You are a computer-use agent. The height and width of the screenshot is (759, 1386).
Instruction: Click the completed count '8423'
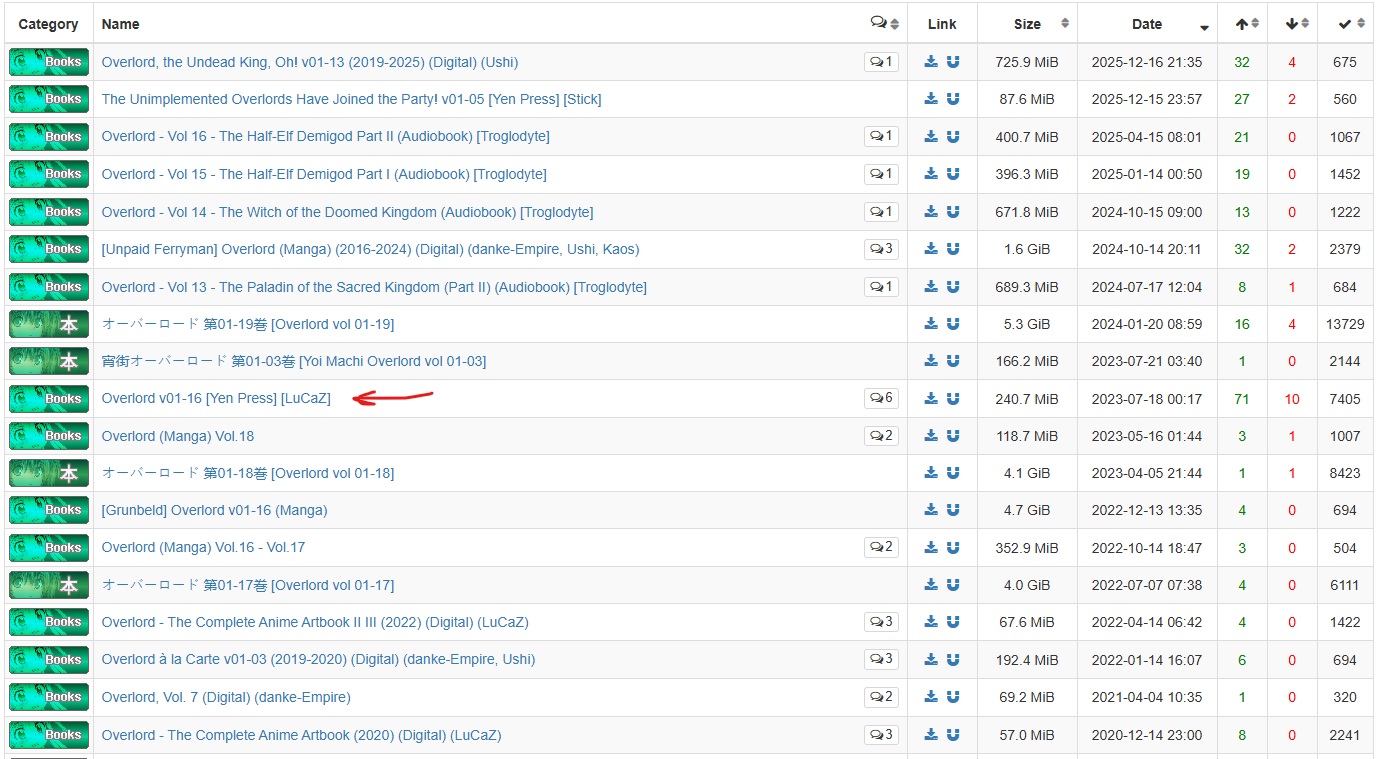[1345, 473]
